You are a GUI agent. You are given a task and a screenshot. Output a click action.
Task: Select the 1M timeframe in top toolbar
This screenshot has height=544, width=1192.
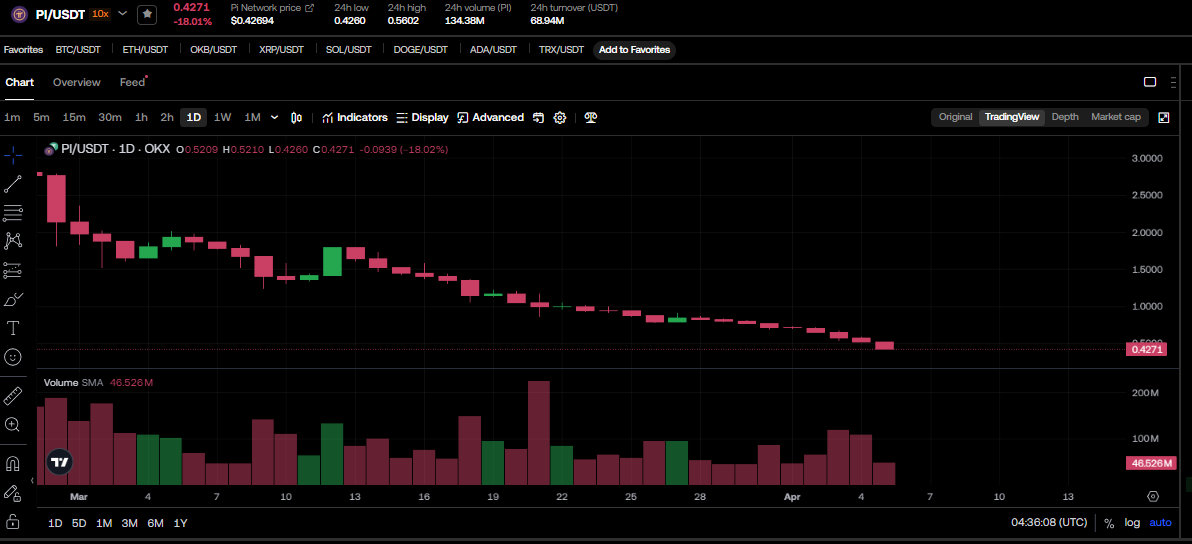click(252, 118)
